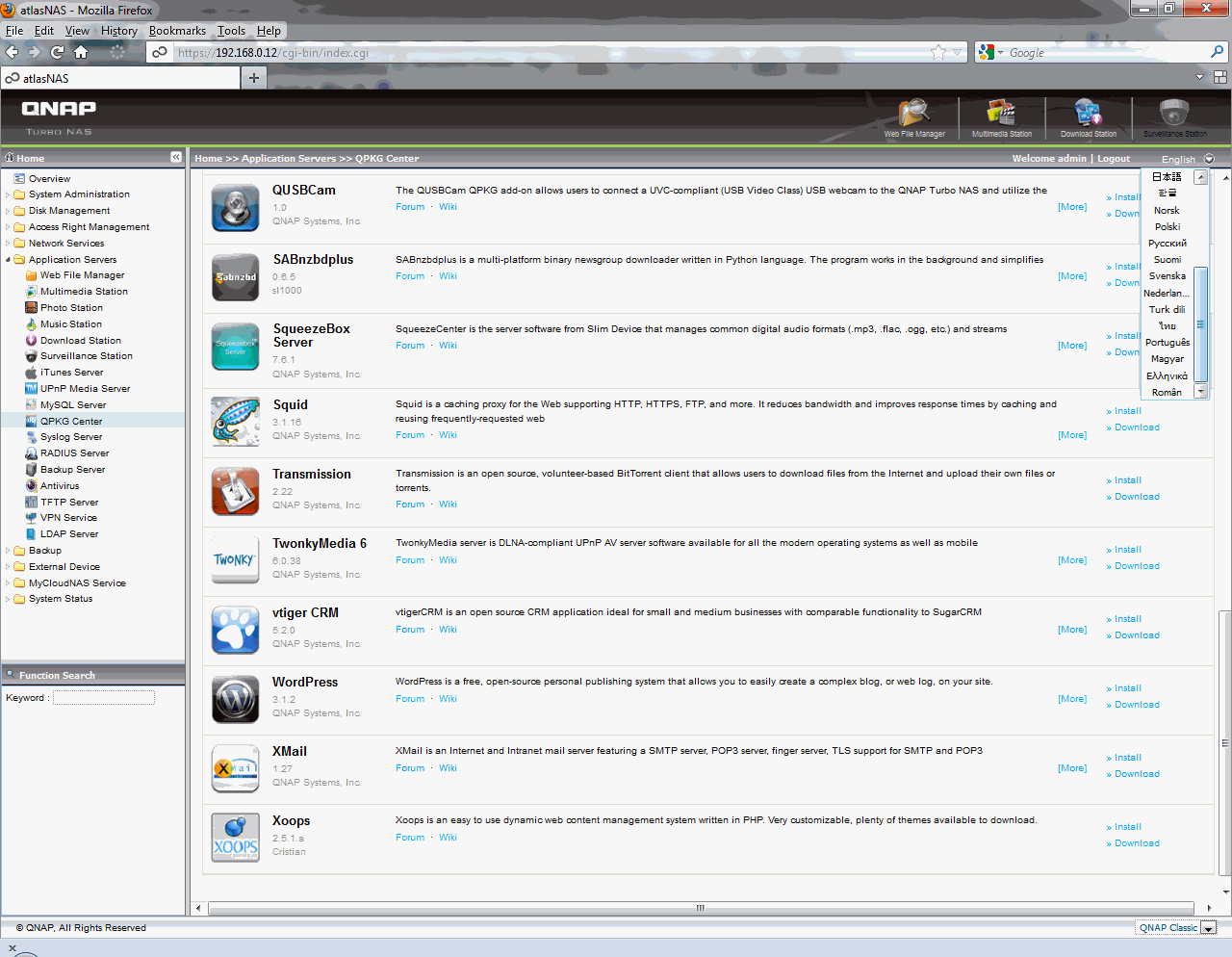This screenshot has height=957, width=1232.
Task: Click the Download link for Transmission
Action: (x=1138, y=497)
